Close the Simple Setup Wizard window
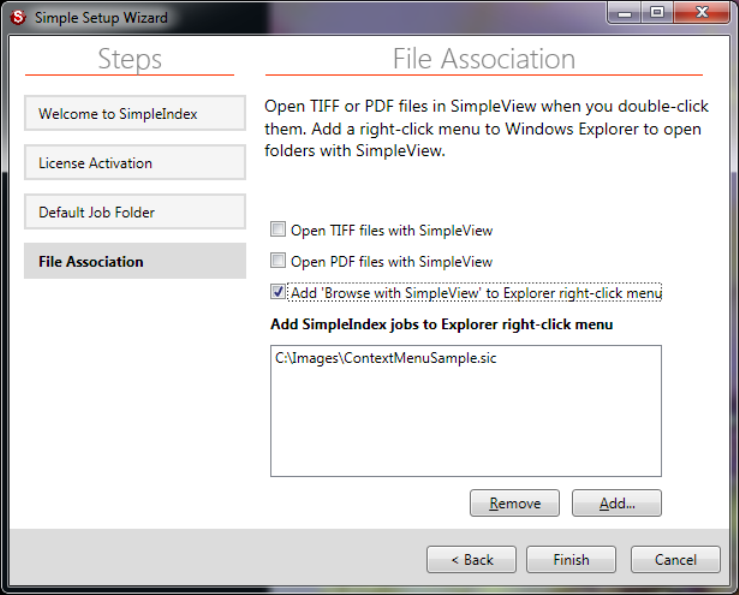739x595 pixels. tap(702, 12)
